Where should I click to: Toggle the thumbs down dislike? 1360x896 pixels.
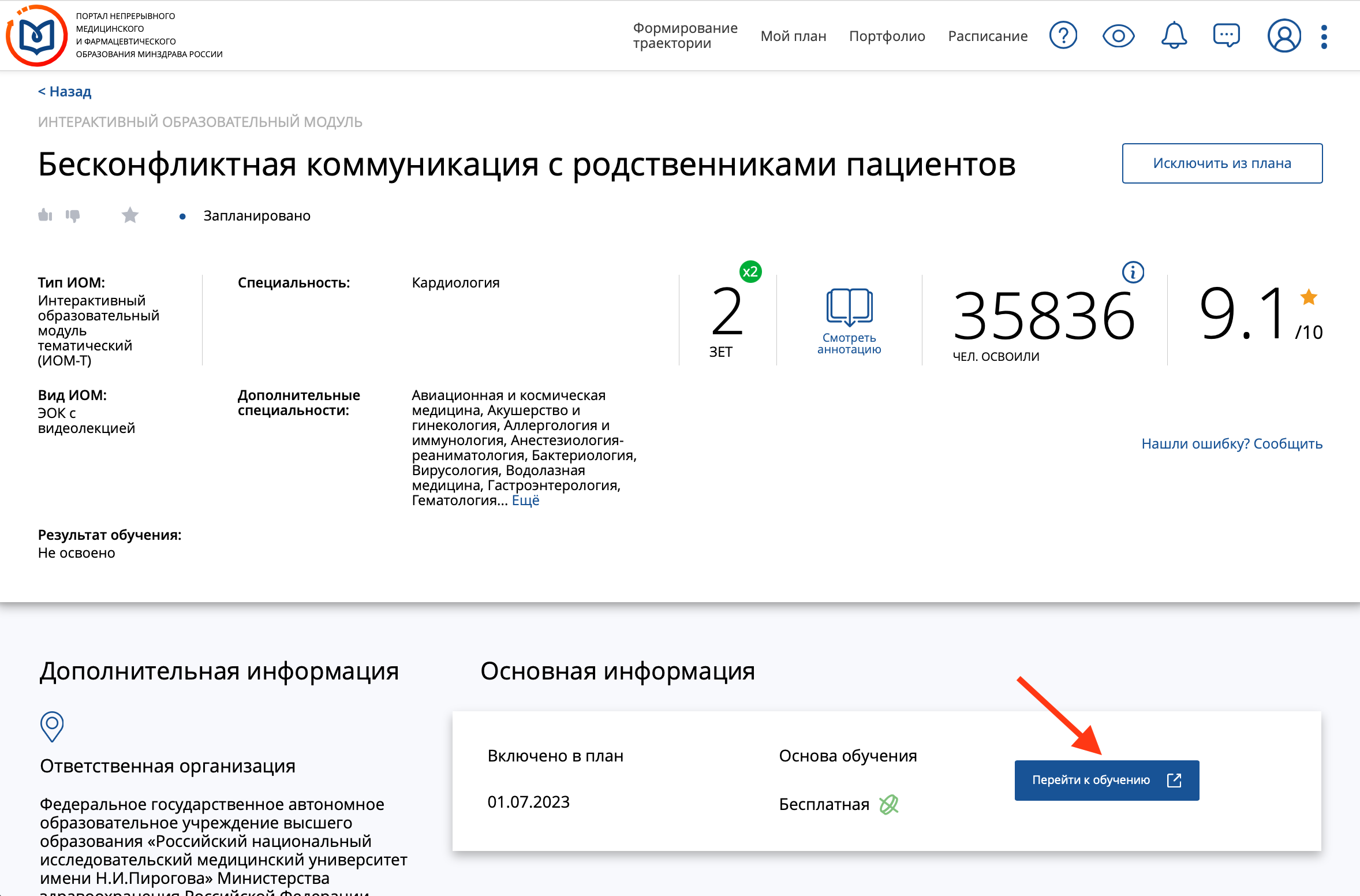[73, 215]
